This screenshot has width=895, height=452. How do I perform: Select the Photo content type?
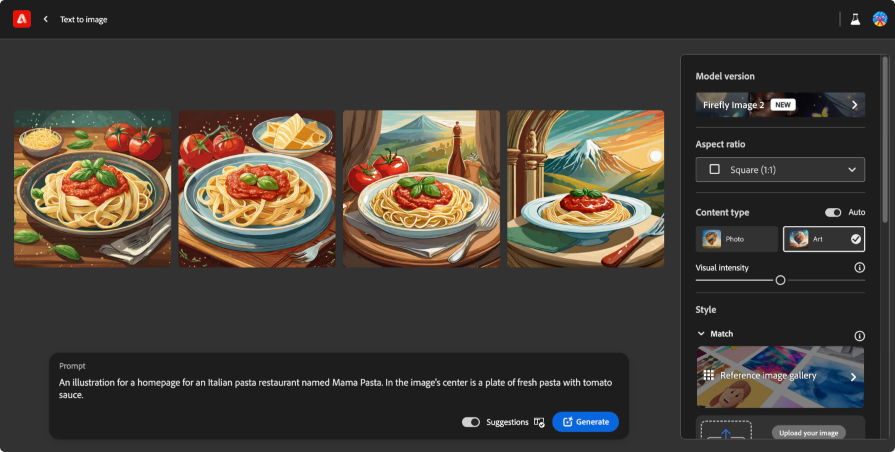click(736, 239)
